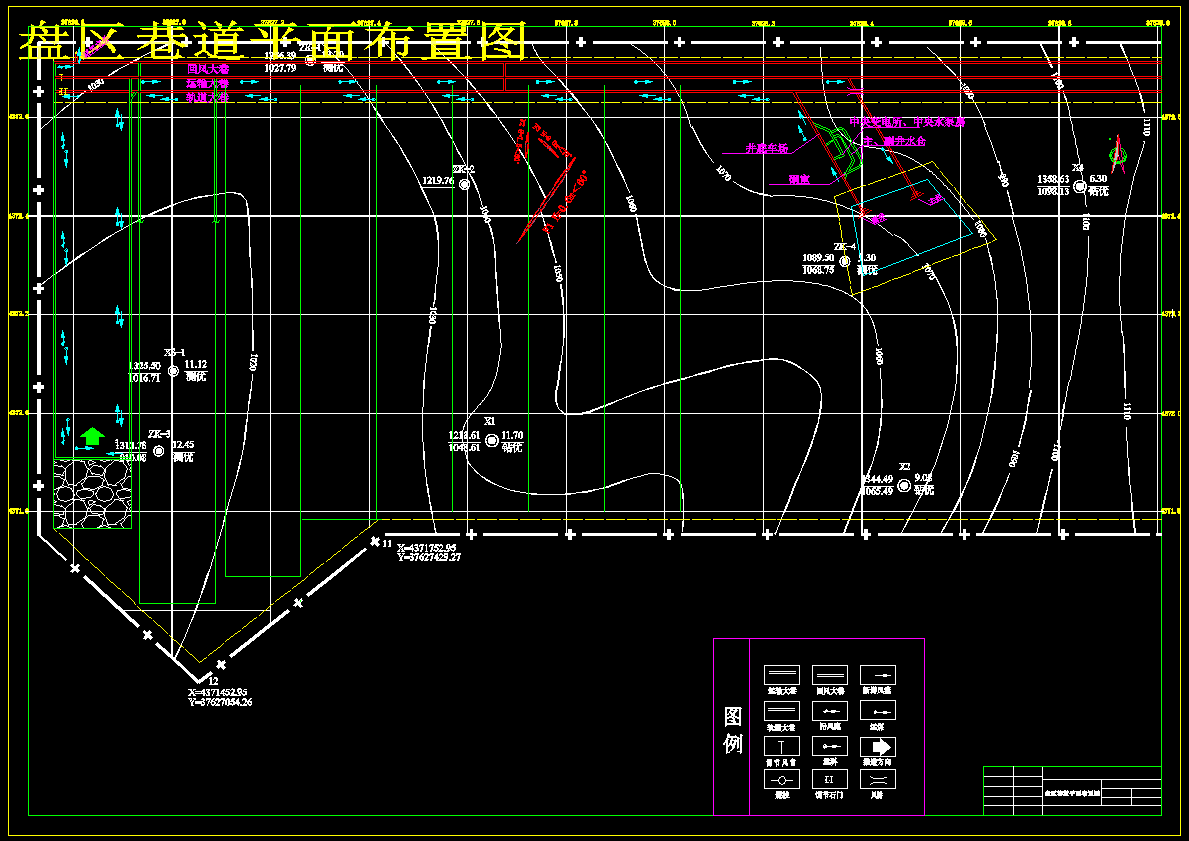Click the 井底车场 annotation text
This screenshot has height=841, width=1189.
coord(767,149)
